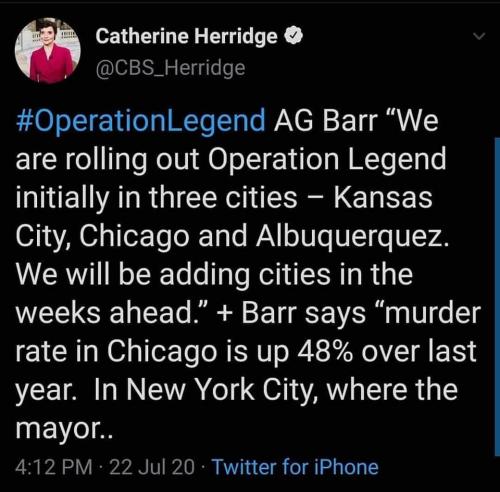This screenshot has width=500, height=492.
Task: Click the Catherine Herridge display name
Action: coord(186,36)
